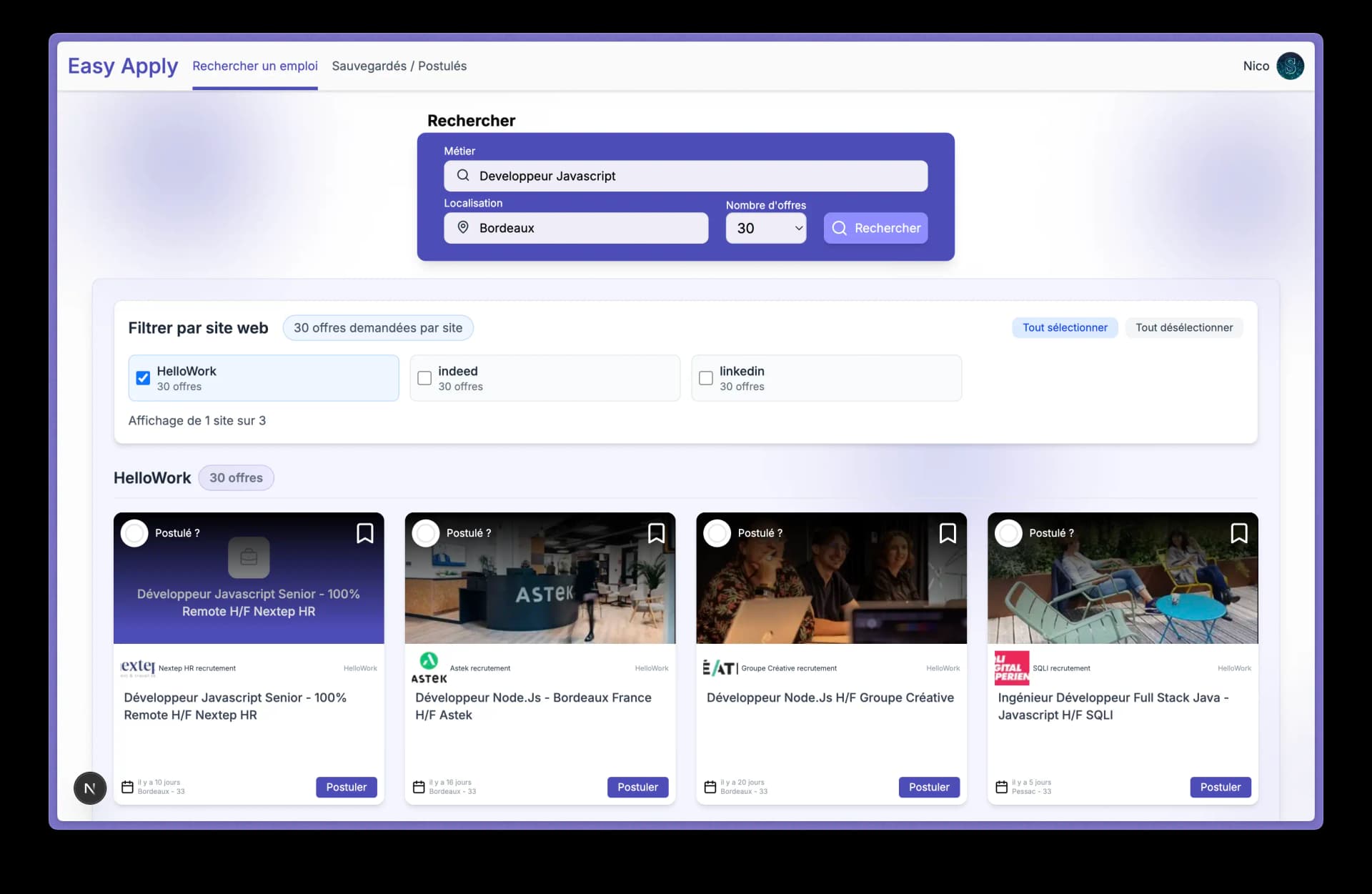Screen dimensions: 1372x894
Task: Switch to Sauvegardés / Postulés tab
Action: (399, 66)
